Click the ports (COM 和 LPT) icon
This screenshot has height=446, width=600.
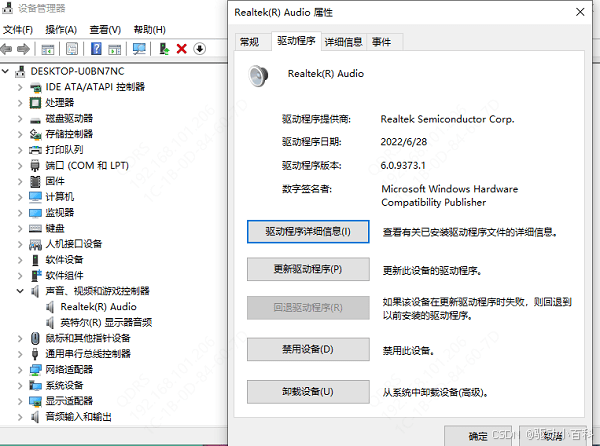35,166
